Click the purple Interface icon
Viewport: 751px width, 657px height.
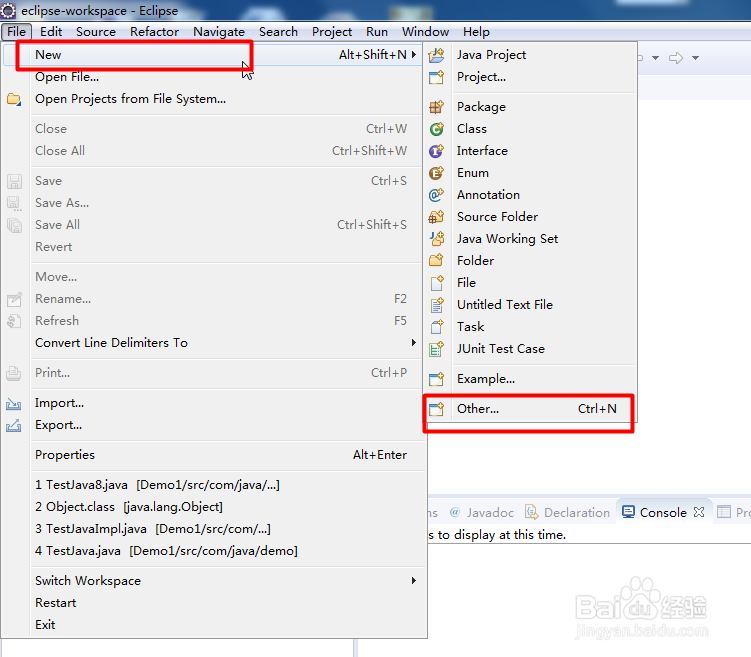[436, 151]
